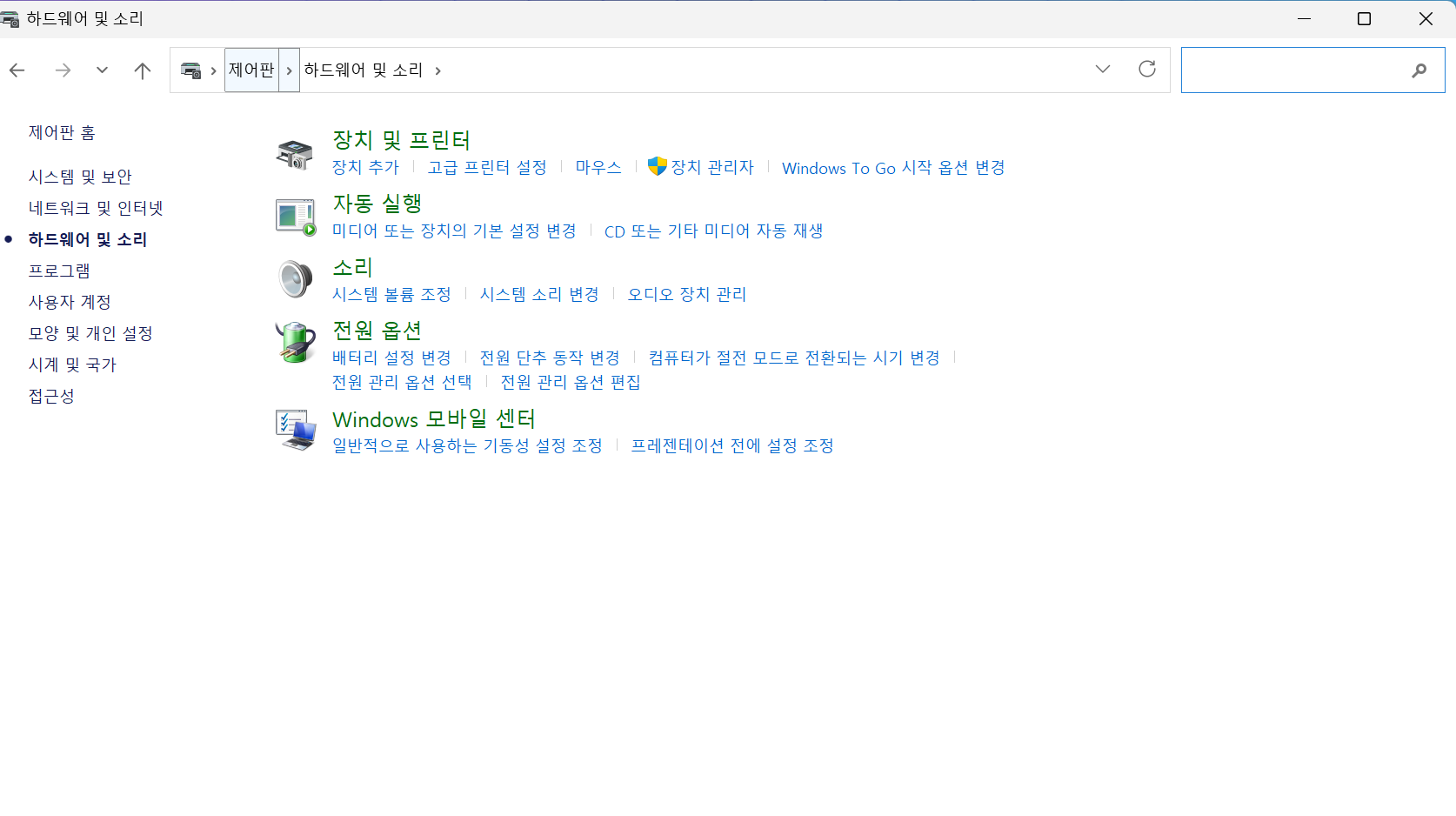This screenshot has width=1456, height=816.
Task: Click the refresh icon in the address bar
Action: (1147, 70)
